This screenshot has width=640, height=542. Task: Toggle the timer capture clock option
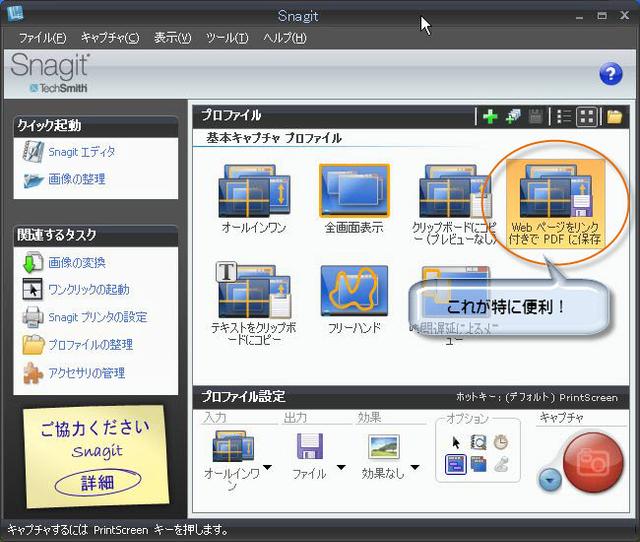(501, 442)
